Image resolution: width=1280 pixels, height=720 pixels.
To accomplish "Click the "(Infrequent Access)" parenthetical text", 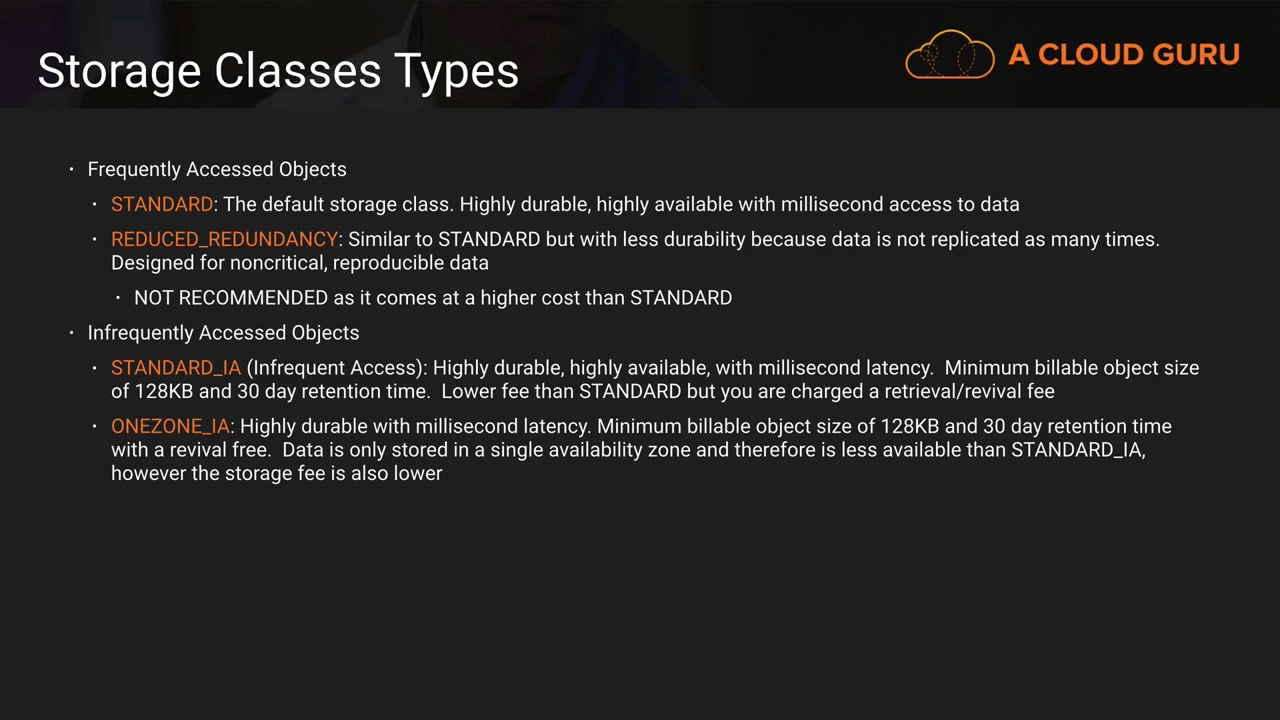I will [337, 367].
